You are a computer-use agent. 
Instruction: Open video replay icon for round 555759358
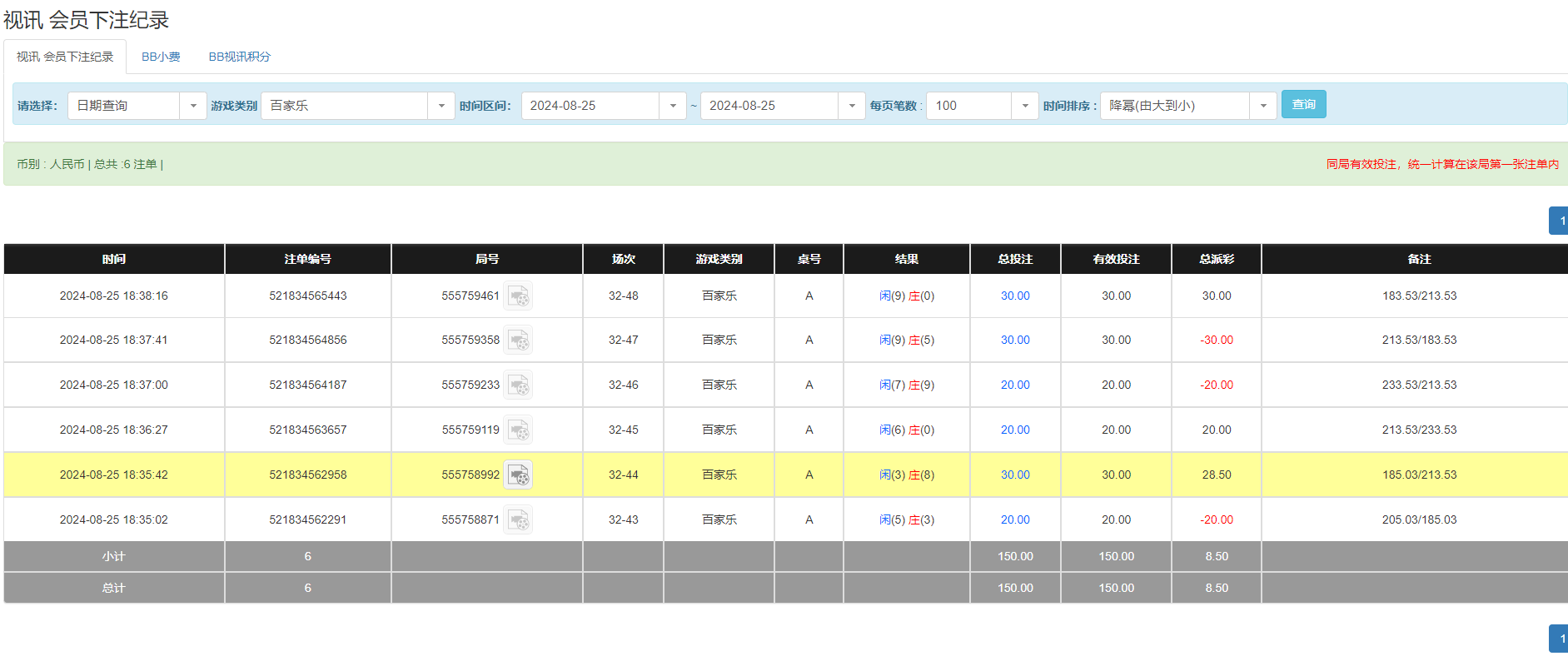pos(518,340)
